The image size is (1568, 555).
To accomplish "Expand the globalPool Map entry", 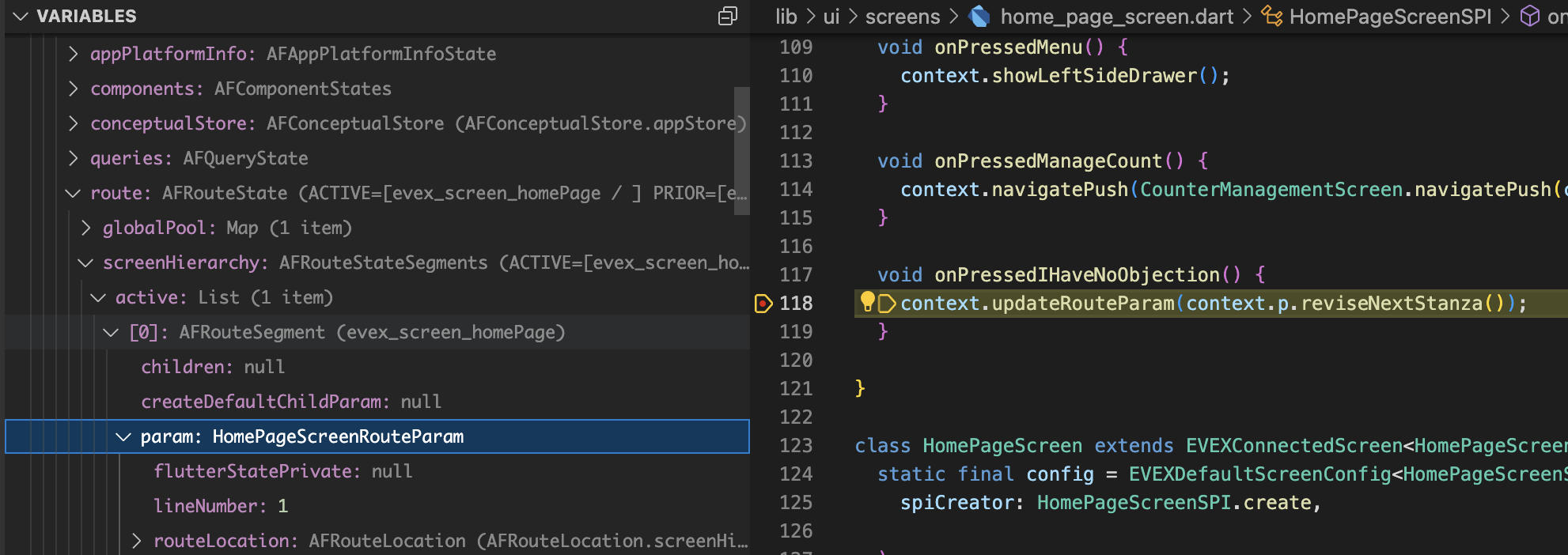I will 86,228.
